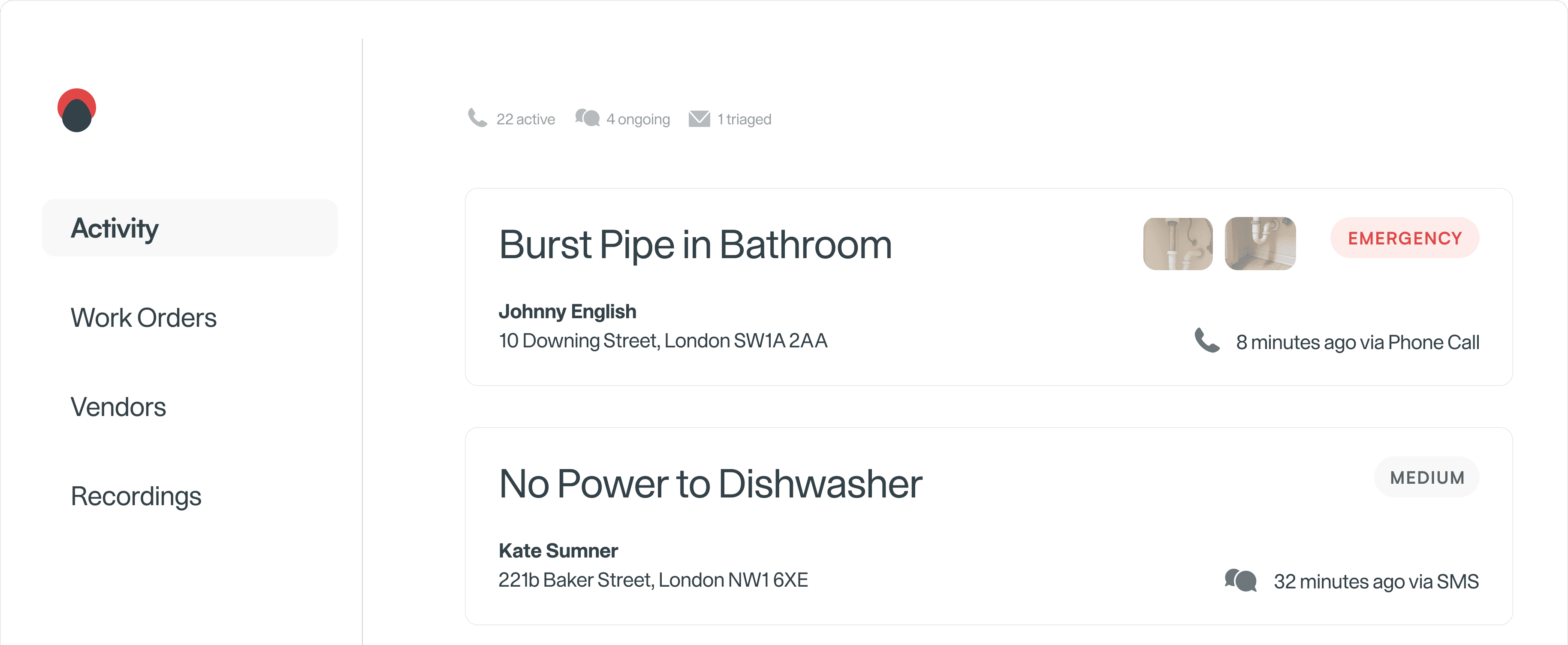The height and width of the screenshot is (645, 1568).
Task: Switch to the Recordings page
Action: [x=136, y=497]
